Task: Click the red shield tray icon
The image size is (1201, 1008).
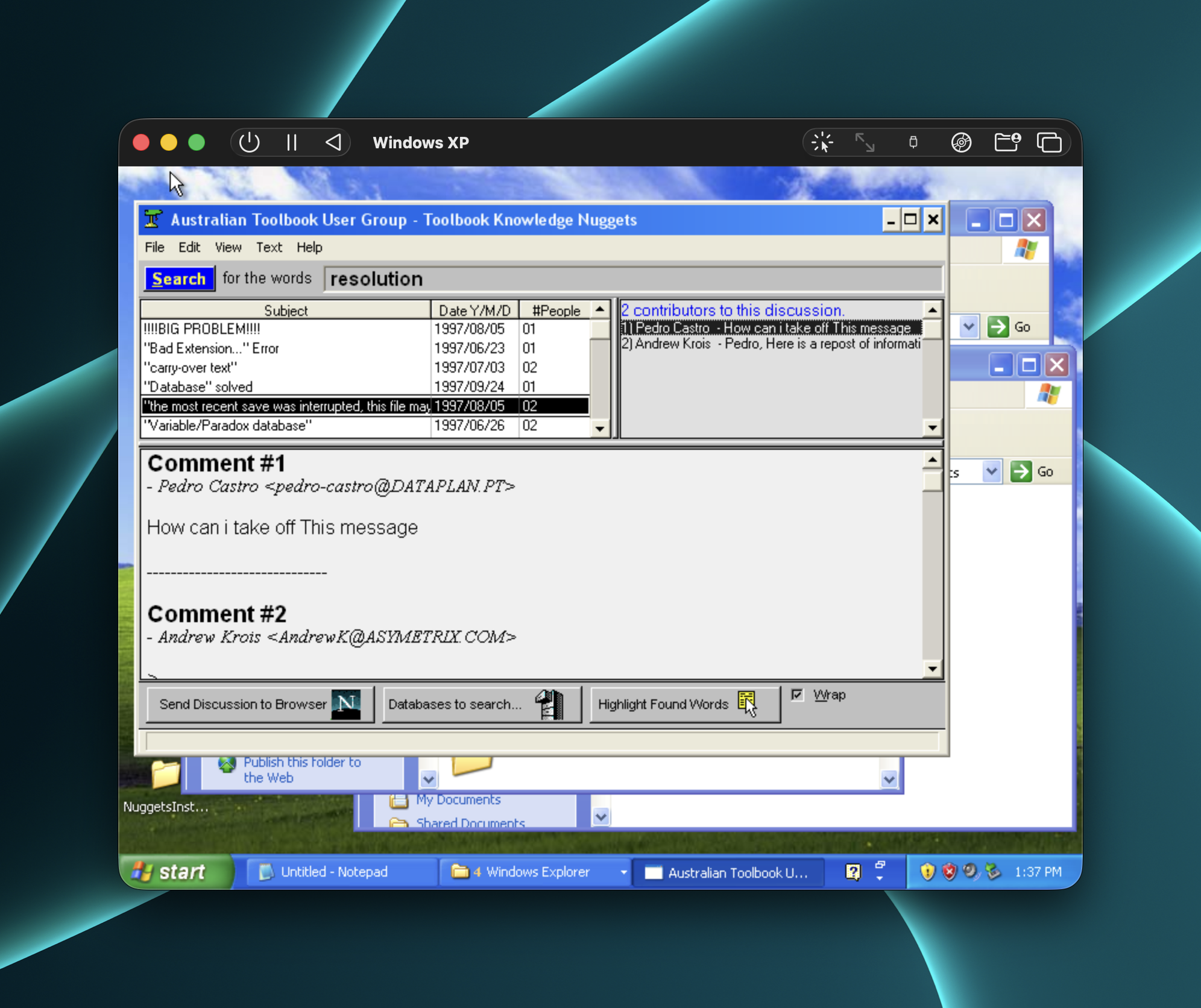Action: [949, 872]
